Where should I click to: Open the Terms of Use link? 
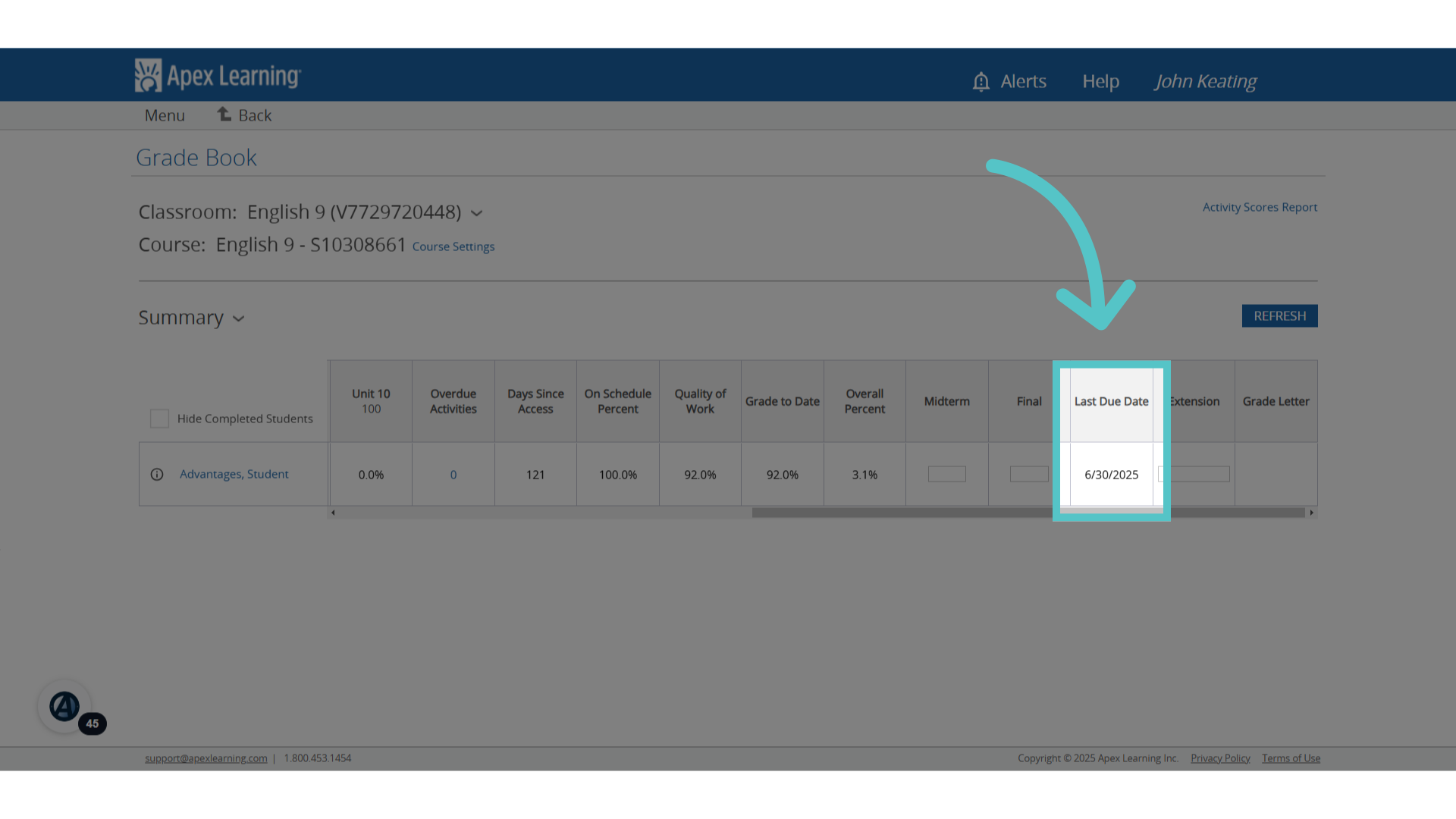[1291, 758]
